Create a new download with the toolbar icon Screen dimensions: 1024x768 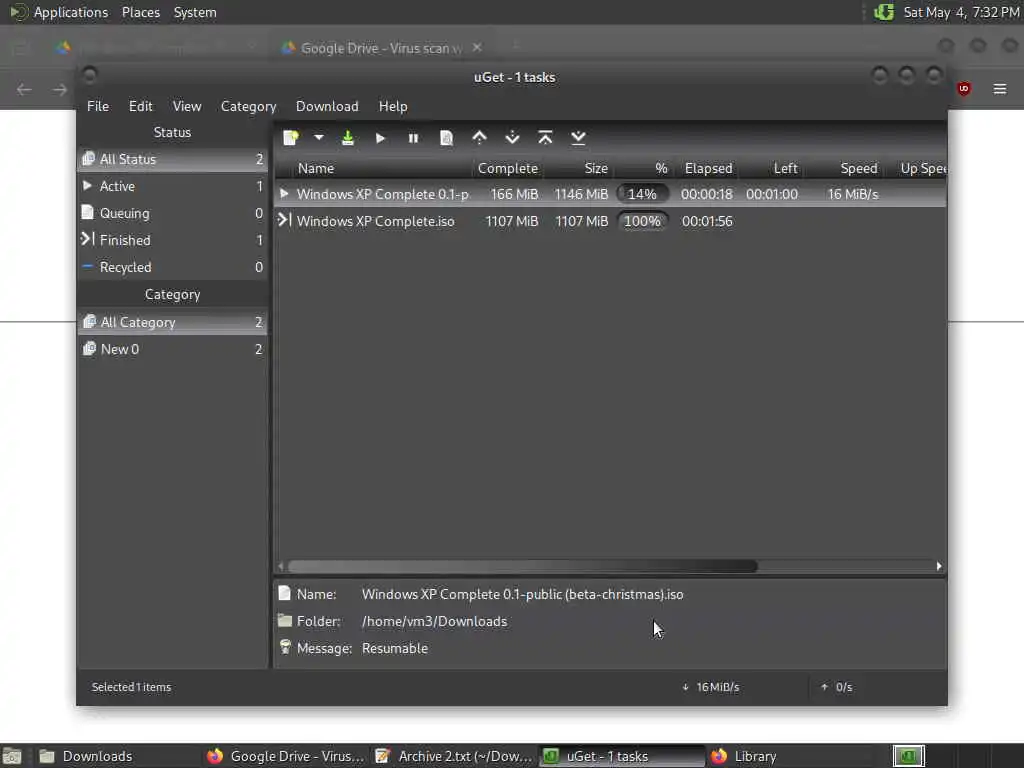point(291,138)
